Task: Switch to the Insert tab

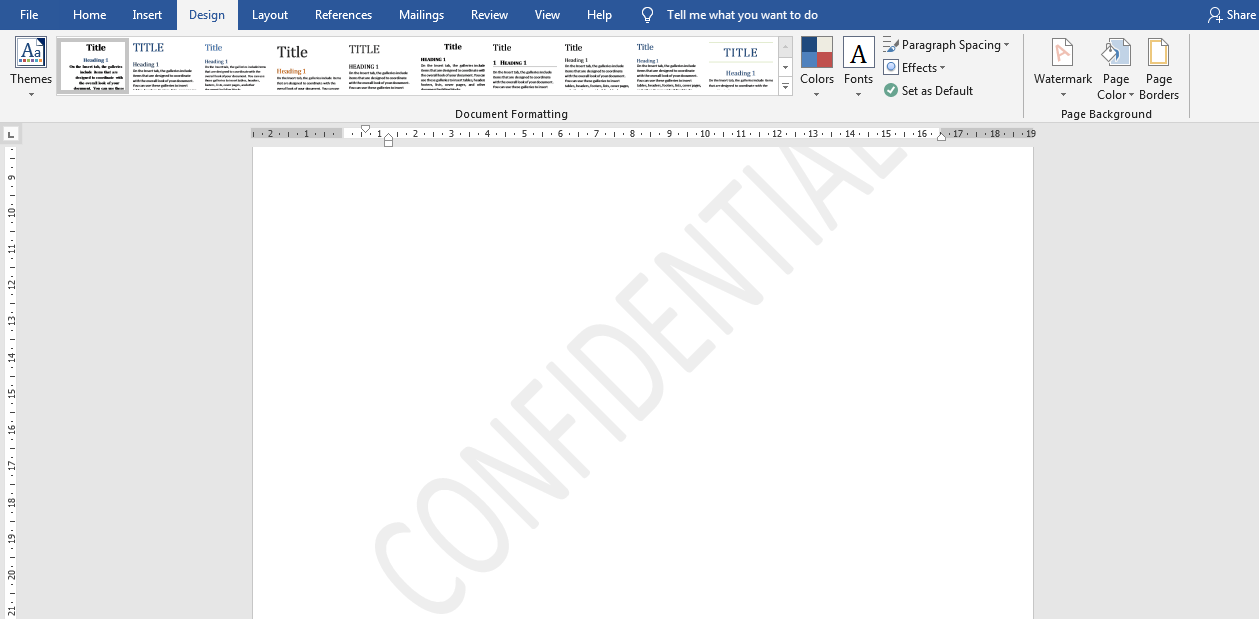Action: point(147,15)
